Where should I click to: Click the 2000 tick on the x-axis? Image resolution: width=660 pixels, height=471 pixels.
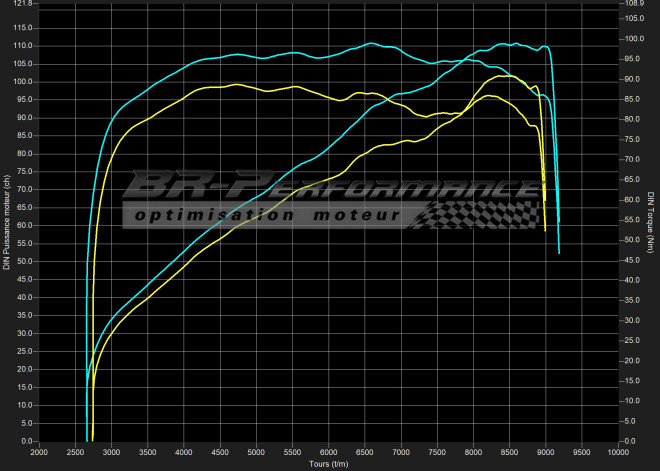(x=39, y=452)
